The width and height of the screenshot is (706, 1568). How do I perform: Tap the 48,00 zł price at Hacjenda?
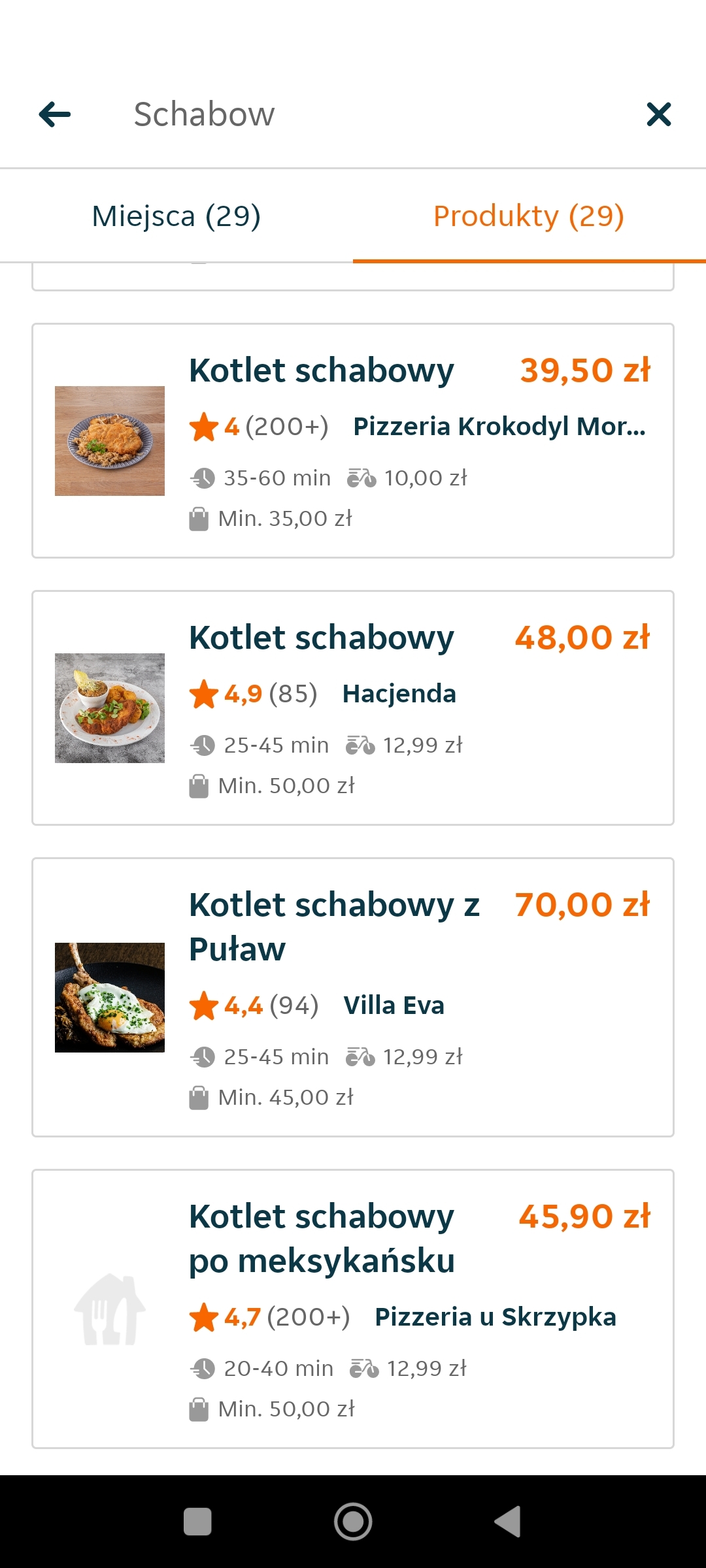582,638
